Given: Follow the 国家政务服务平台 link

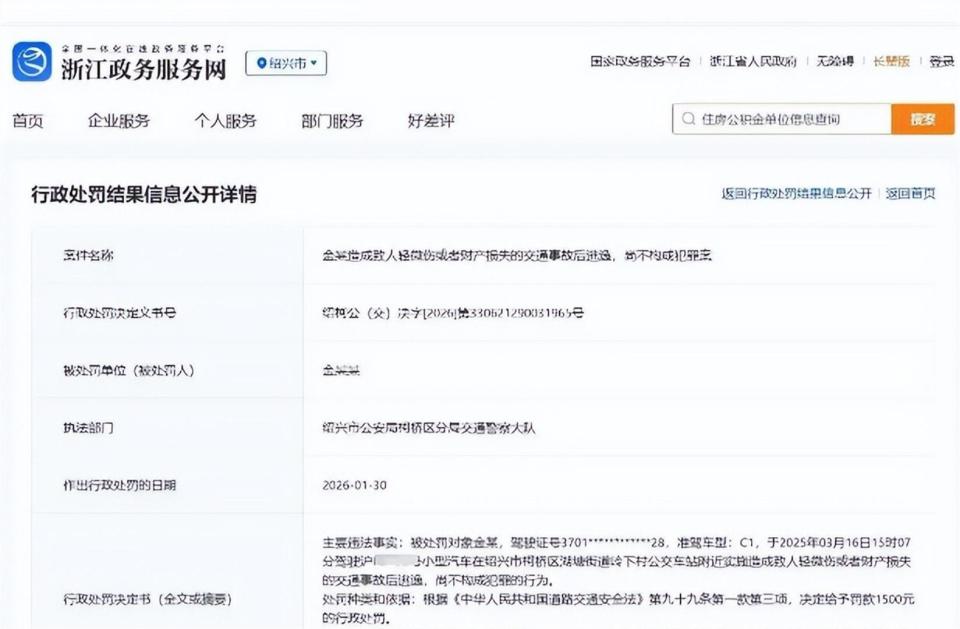Looking at the screenshot, I should pos(640,61).
